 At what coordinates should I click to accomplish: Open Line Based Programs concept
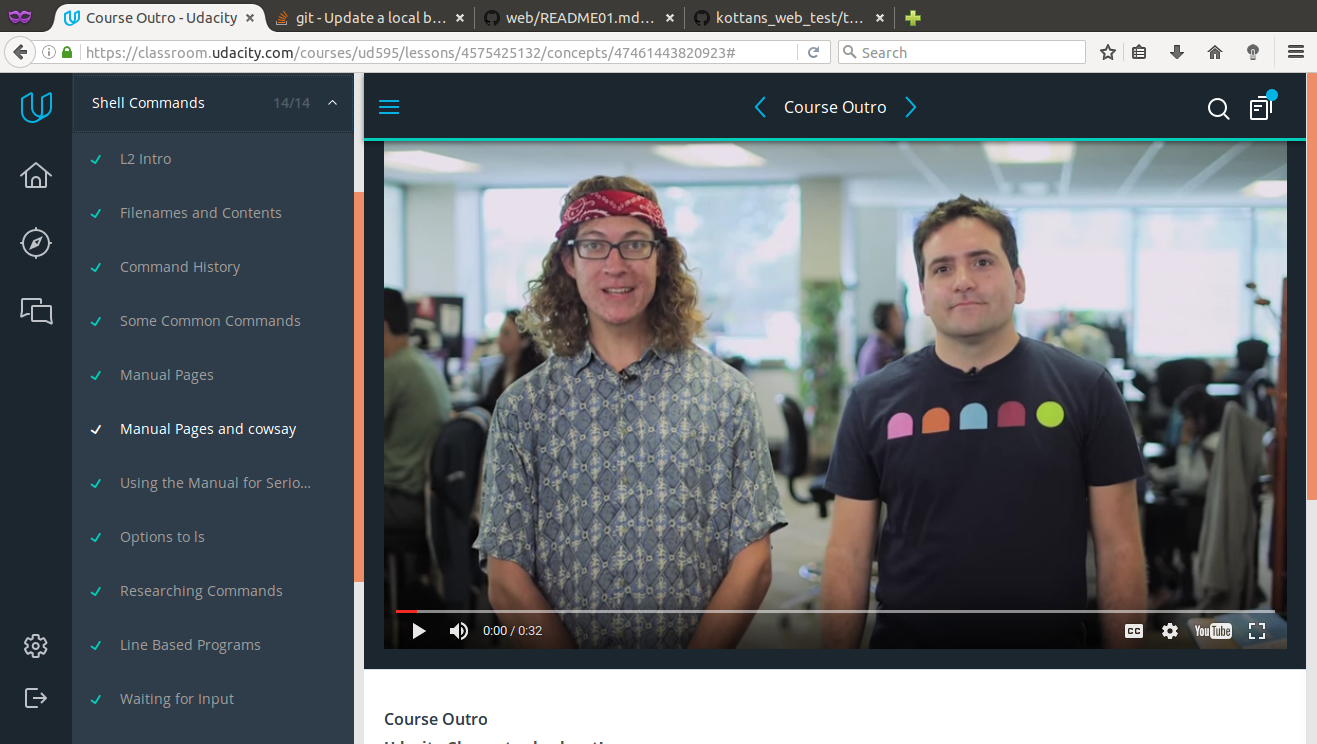[190, 645]
